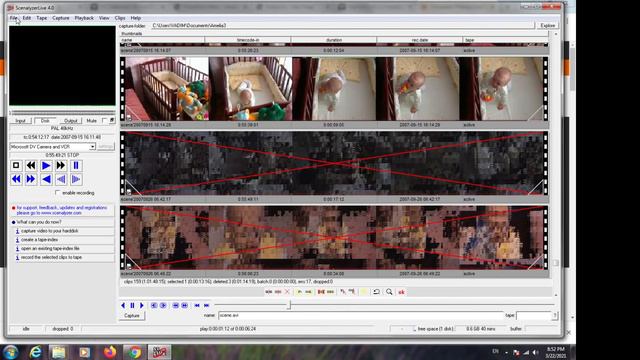Click the first icon in clip edit toolbar

pos(268,292)
